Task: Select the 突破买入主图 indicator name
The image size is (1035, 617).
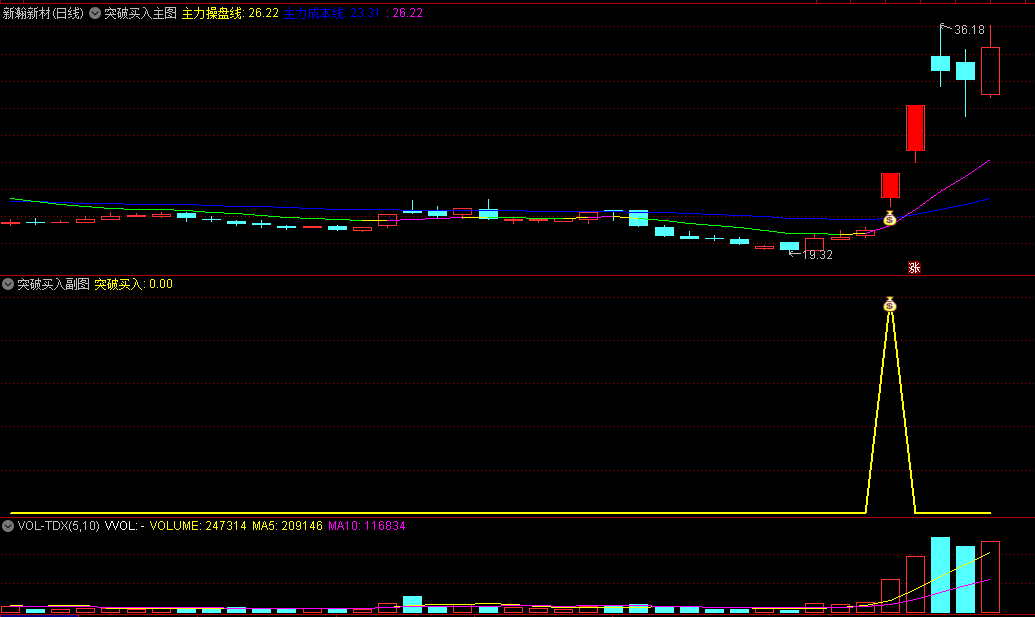Action: pos(141,13)
